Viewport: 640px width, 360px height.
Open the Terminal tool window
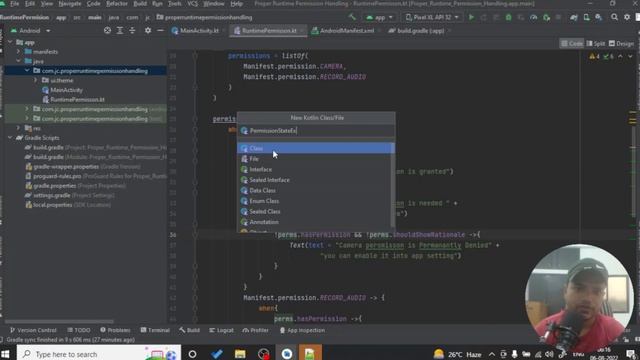(x=155, y=330)
